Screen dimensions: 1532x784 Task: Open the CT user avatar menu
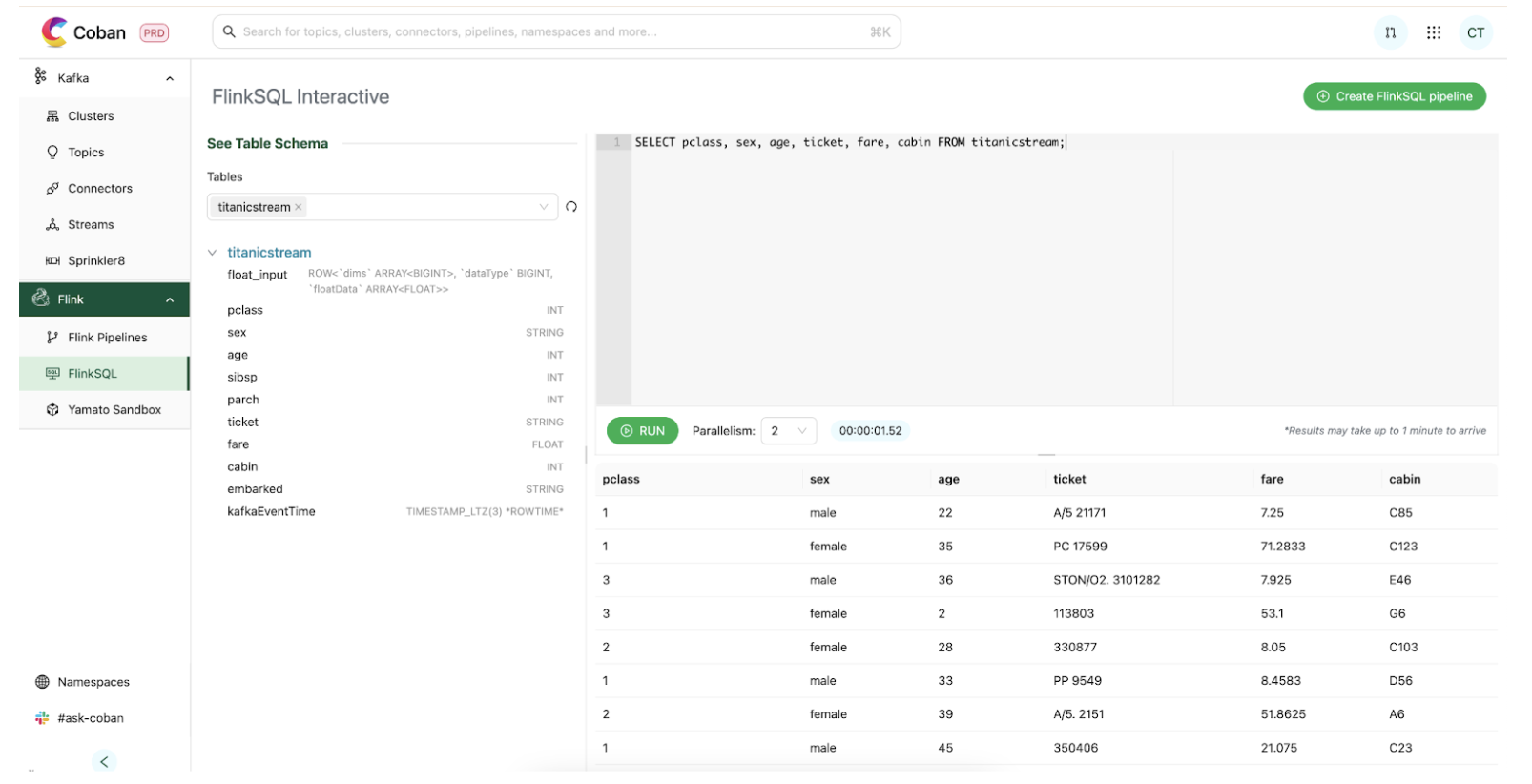(1476, 32)
